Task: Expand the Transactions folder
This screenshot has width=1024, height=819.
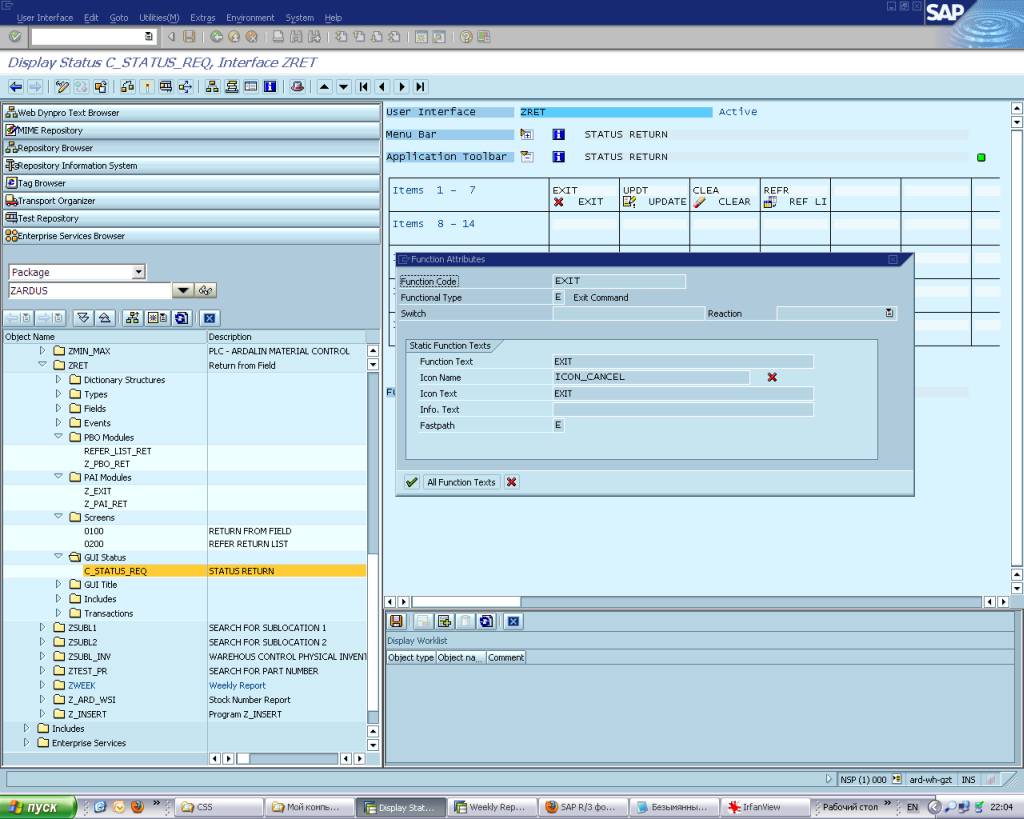Action: coord(58,613)
